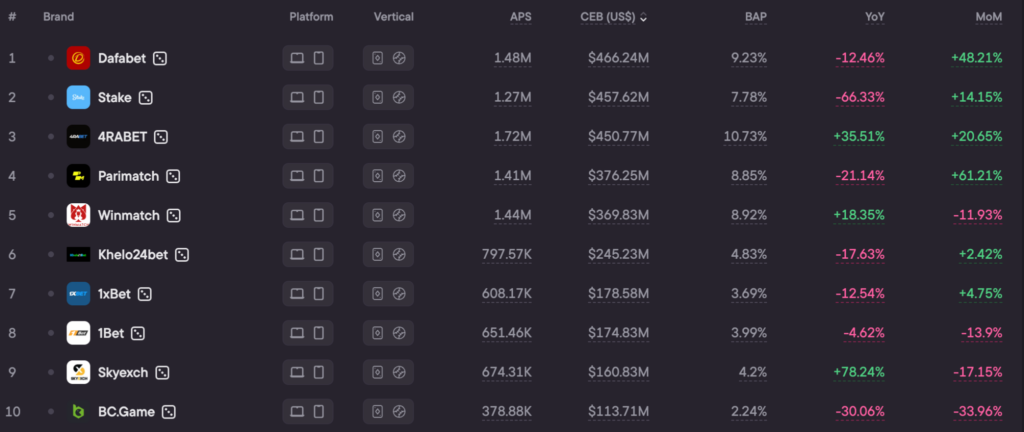
Task: Click the BAP column header
Action: (756, 17)
